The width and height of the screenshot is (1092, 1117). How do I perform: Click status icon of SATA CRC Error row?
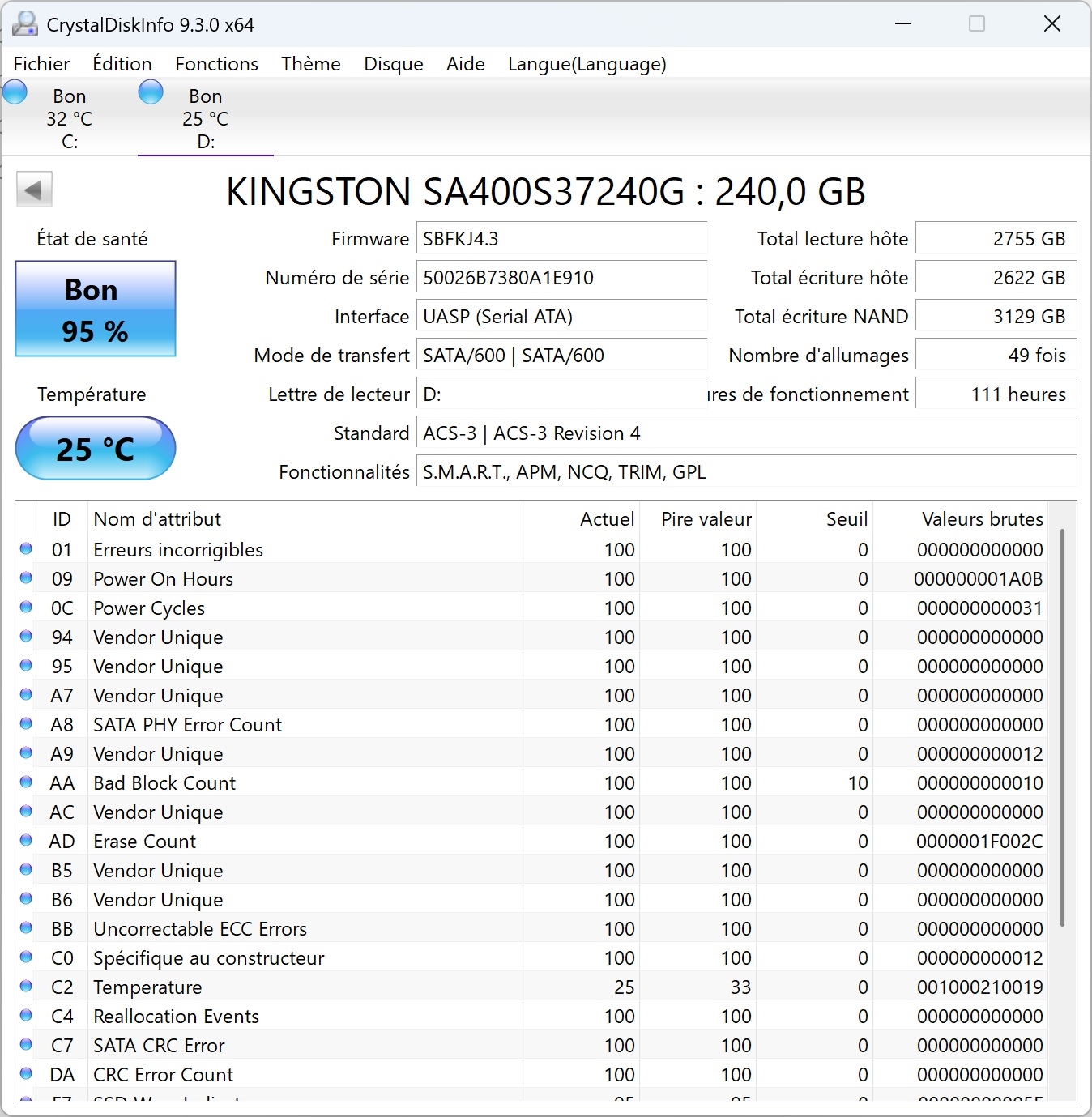(26, 1045)
